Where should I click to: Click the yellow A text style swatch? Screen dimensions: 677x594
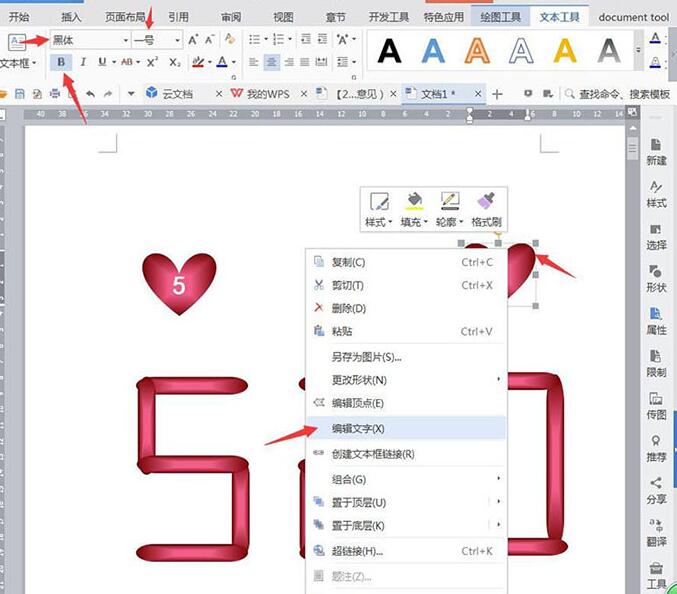pos(565,48)
